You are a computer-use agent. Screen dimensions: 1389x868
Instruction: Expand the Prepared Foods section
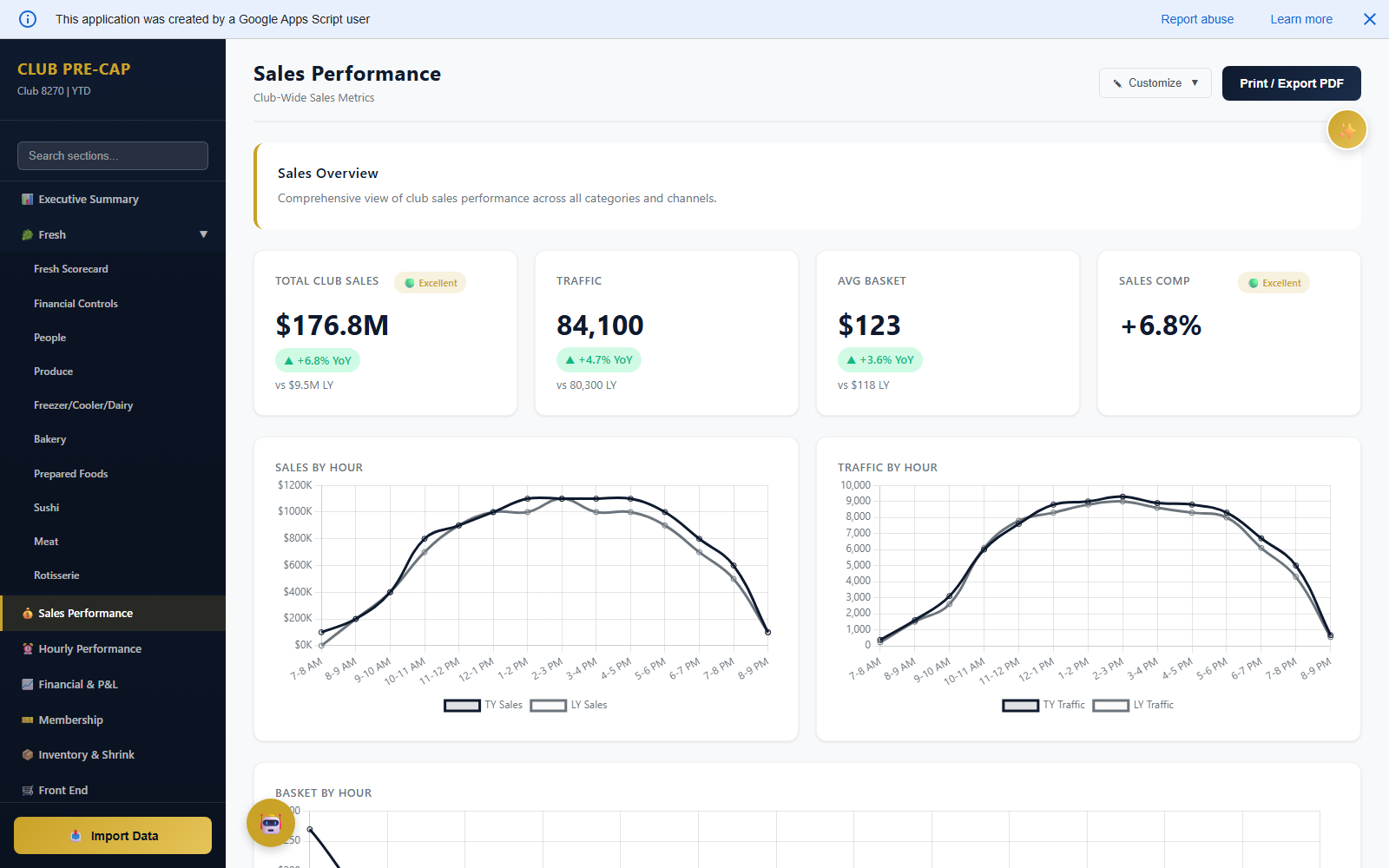coord(70,473)
